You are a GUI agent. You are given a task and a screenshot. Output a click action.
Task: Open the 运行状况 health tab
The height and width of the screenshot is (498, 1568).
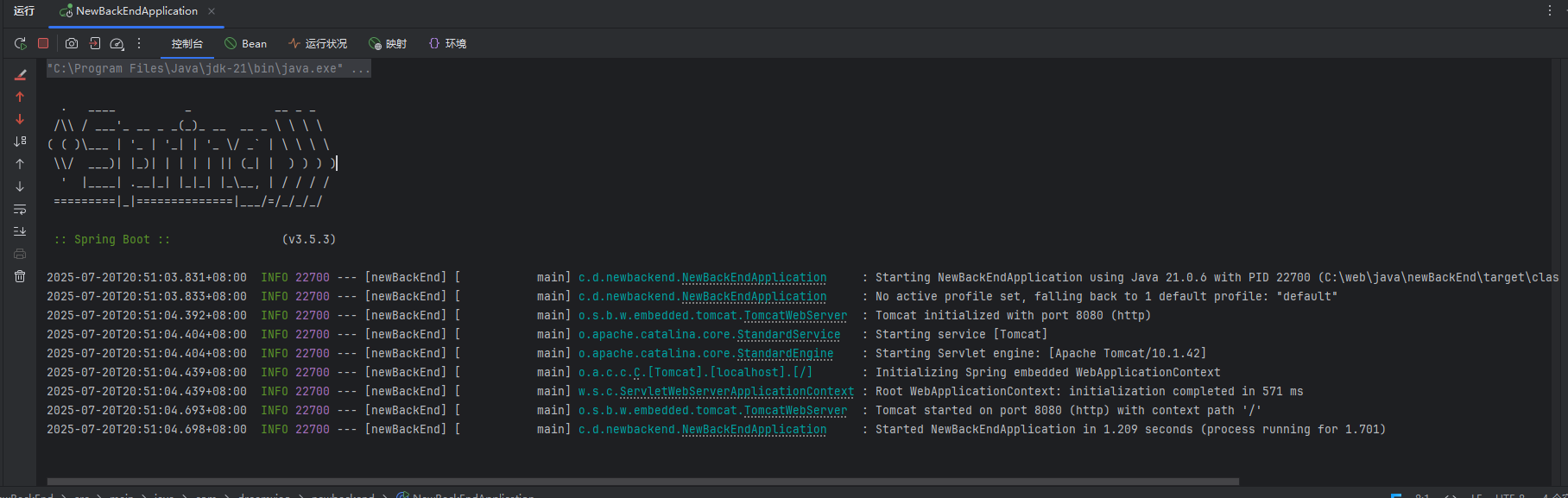pos(318,43)
